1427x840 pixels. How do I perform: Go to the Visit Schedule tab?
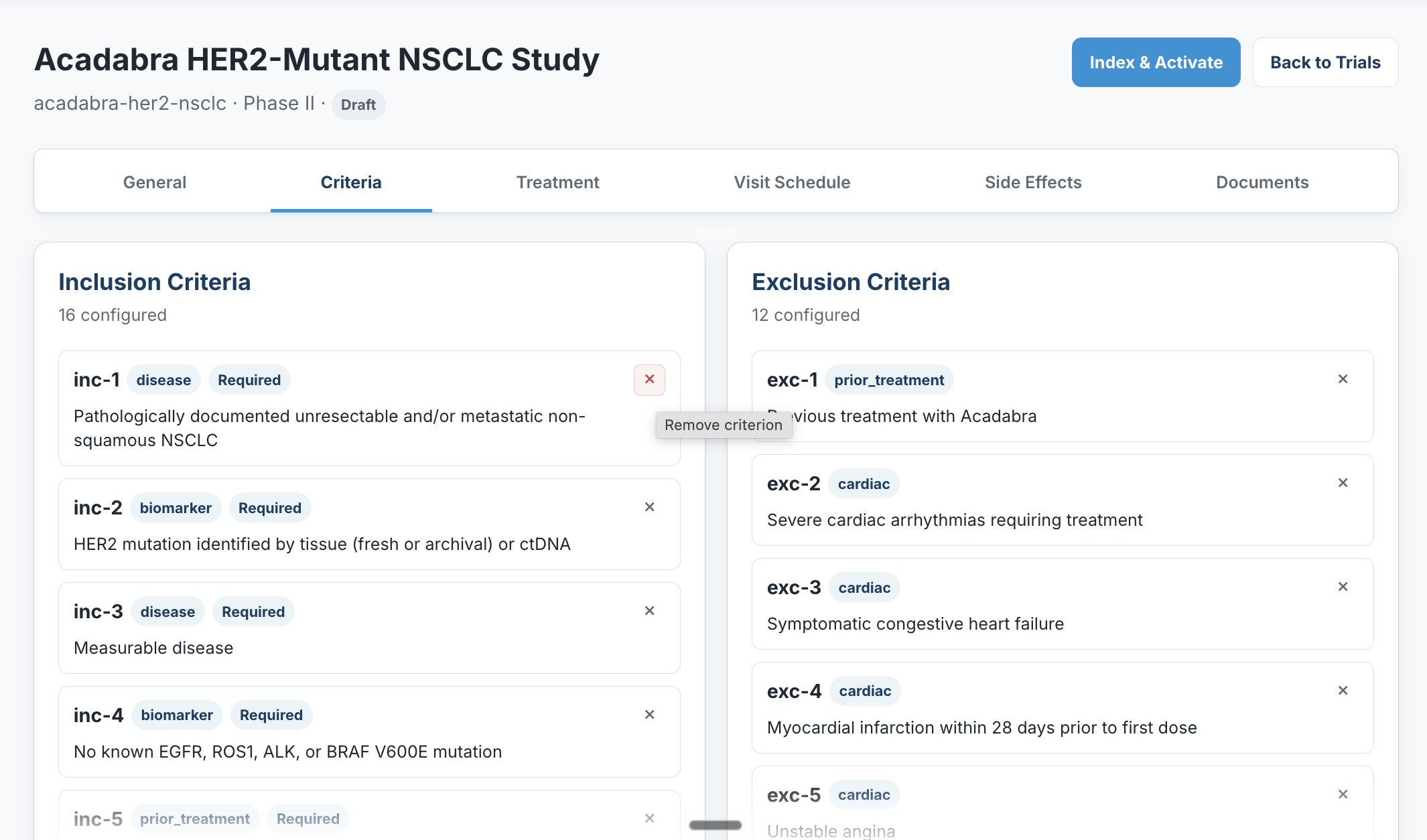[x=792, y=182]
